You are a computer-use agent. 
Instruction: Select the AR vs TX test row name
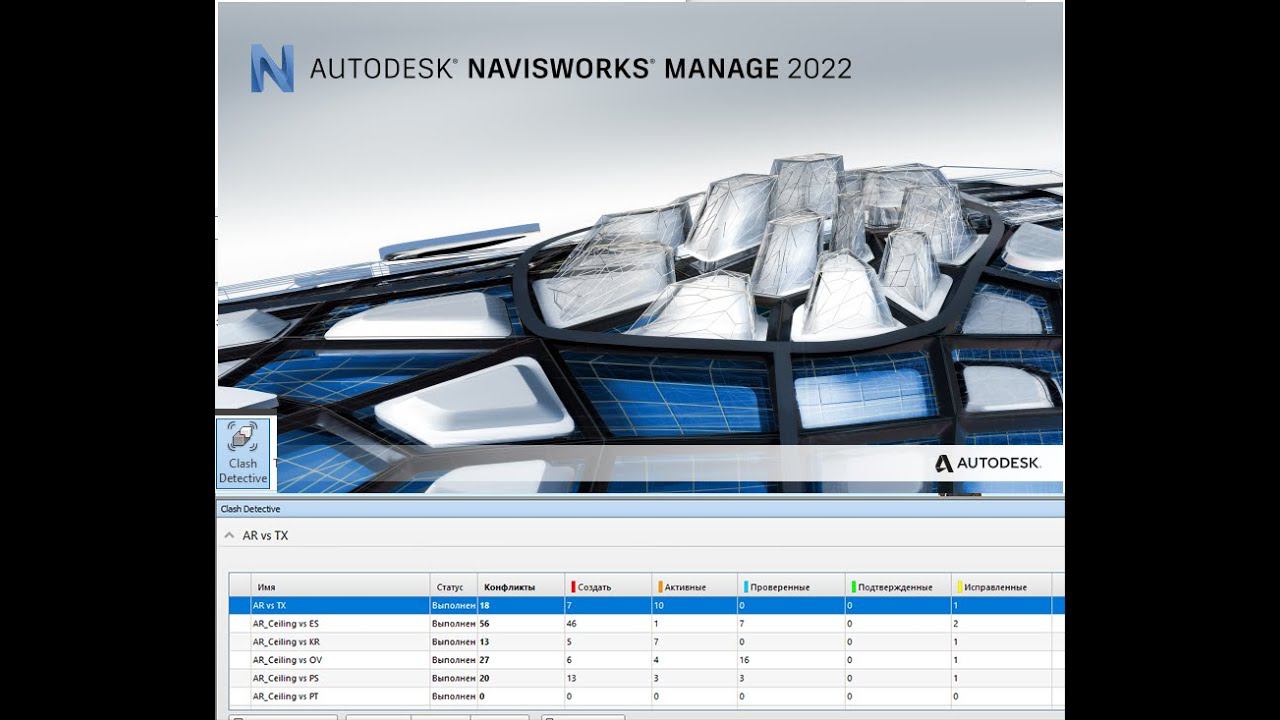click(x=269, y=605)
